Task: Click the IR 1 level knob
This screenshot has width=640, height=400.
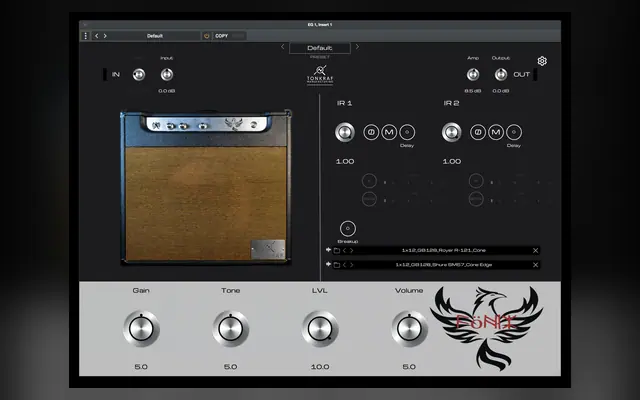Action: point(345,132)
